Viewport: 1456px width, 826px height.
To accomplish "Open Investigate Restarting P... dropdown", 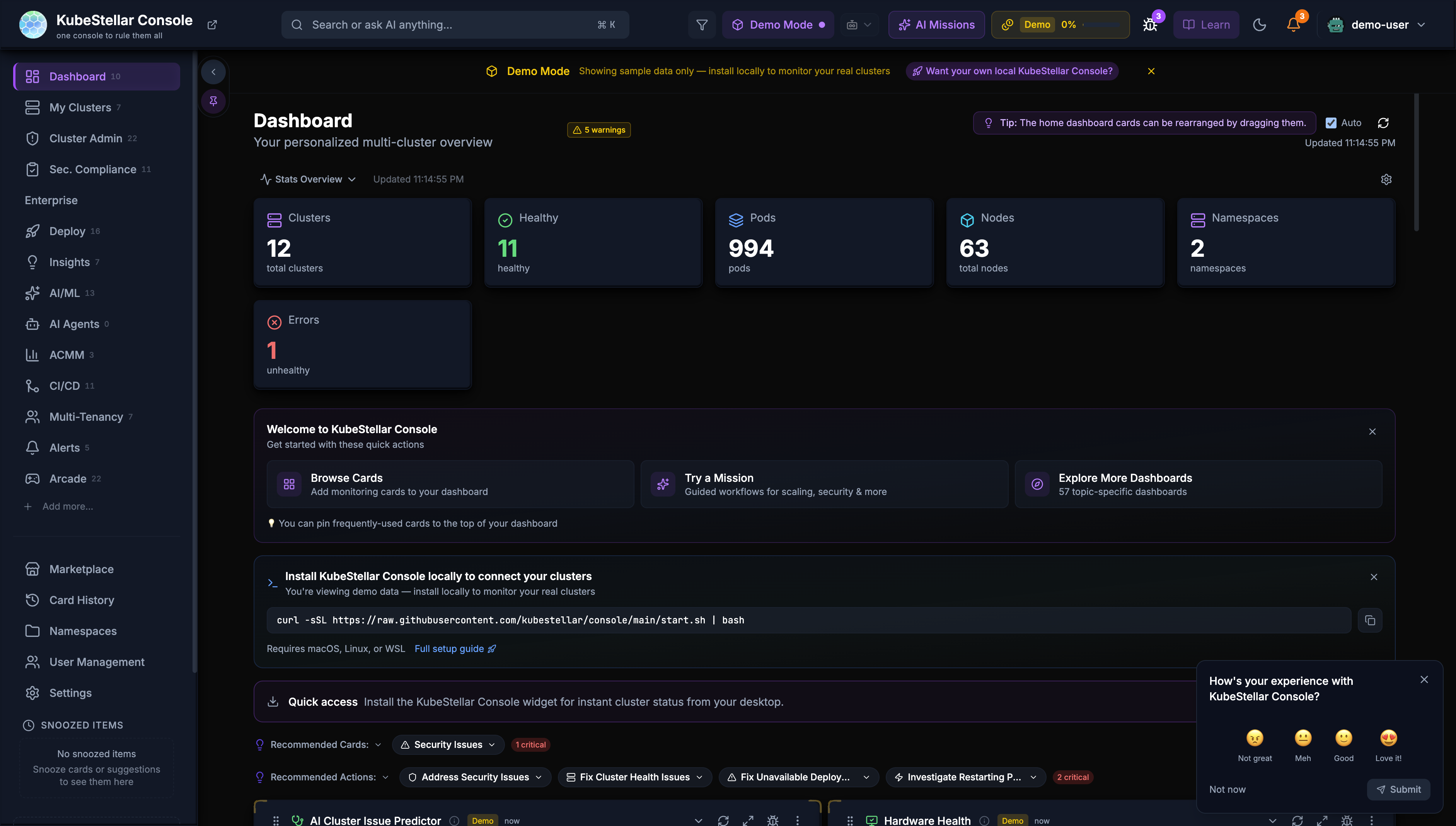I will coord(966,777).
